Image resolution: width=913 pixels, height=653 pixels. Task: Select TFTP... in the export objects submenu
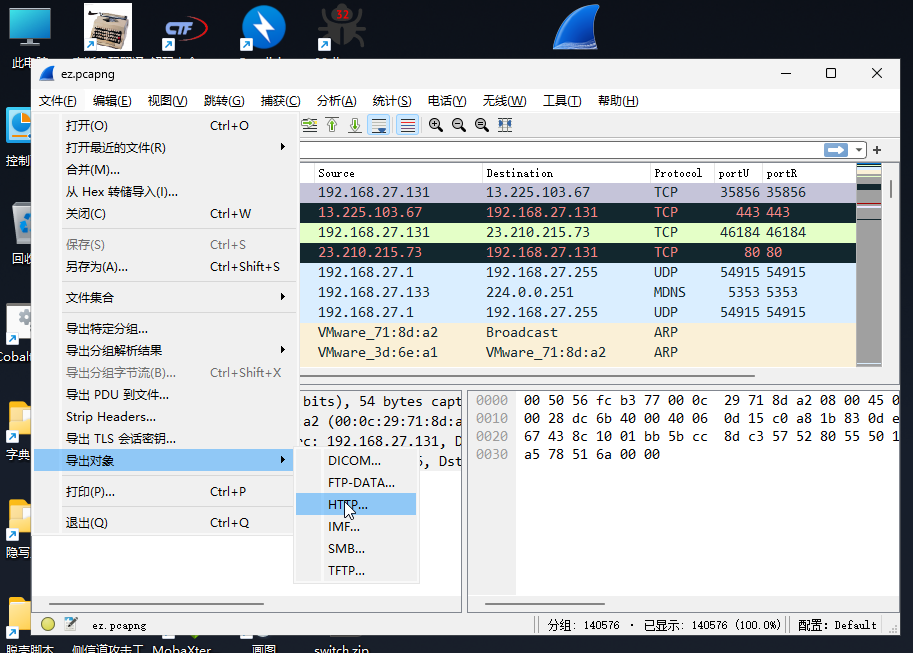[x=356, y=571]
